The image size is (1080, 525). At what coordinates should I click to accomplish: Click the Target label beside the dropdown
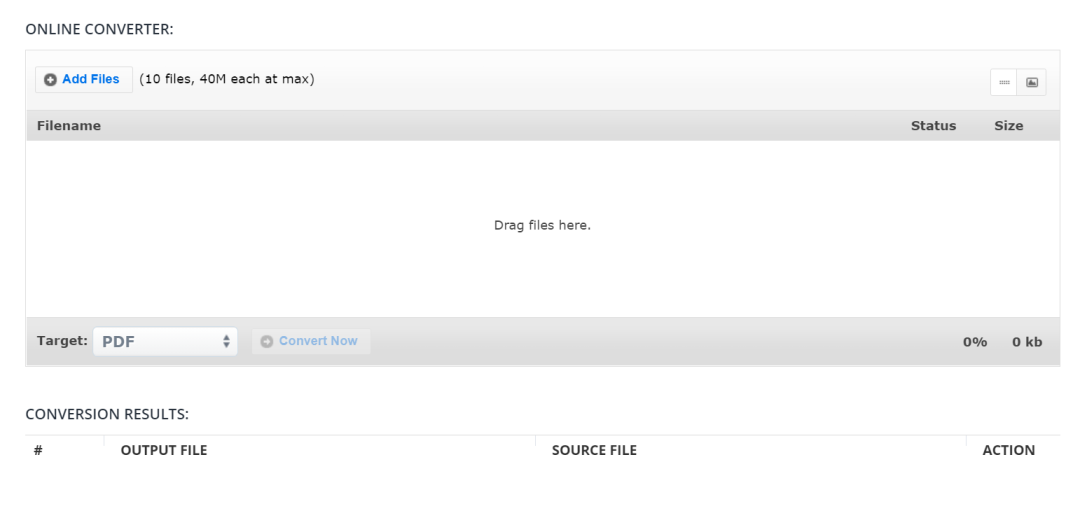coord(62,341)
